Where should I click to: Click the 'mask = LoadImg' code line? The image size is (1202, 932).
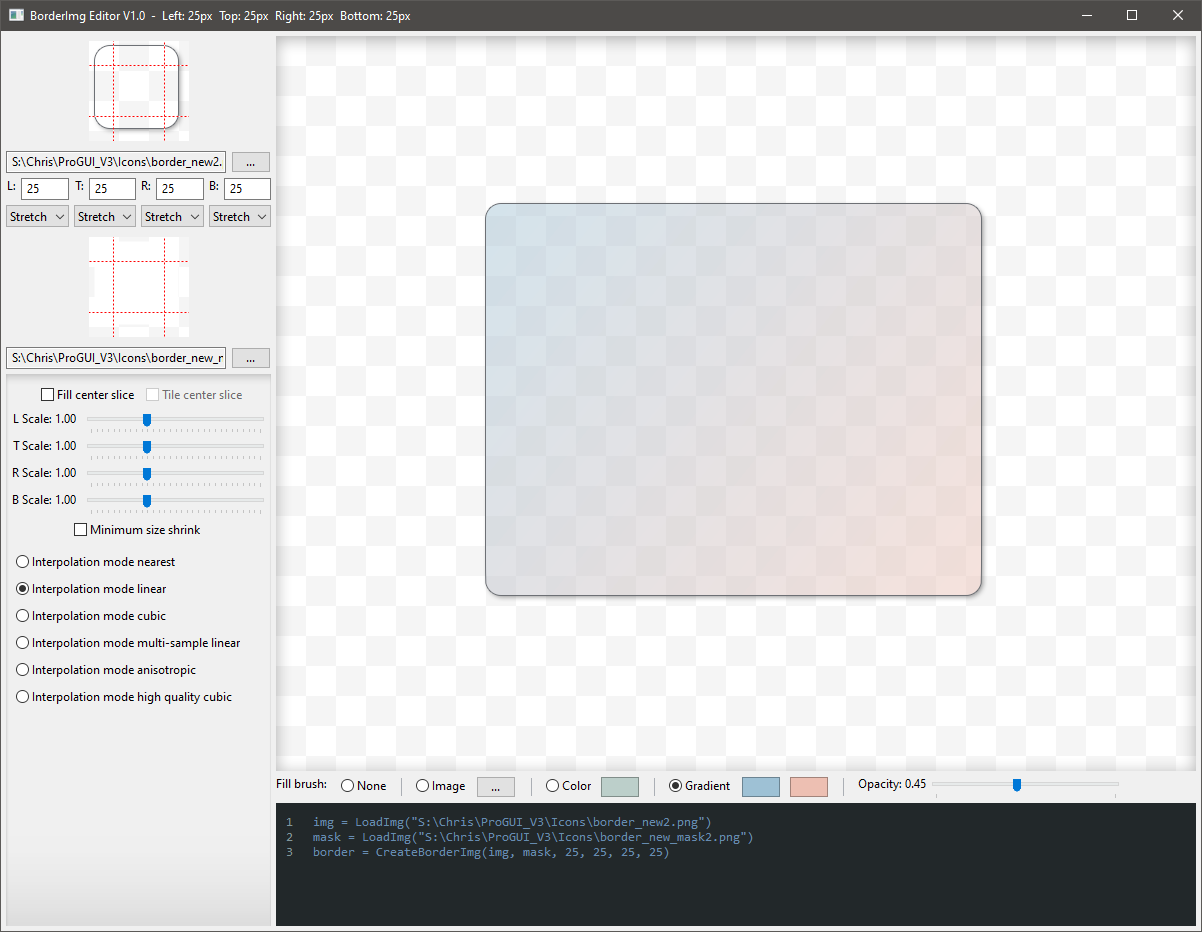click(533, 837)
